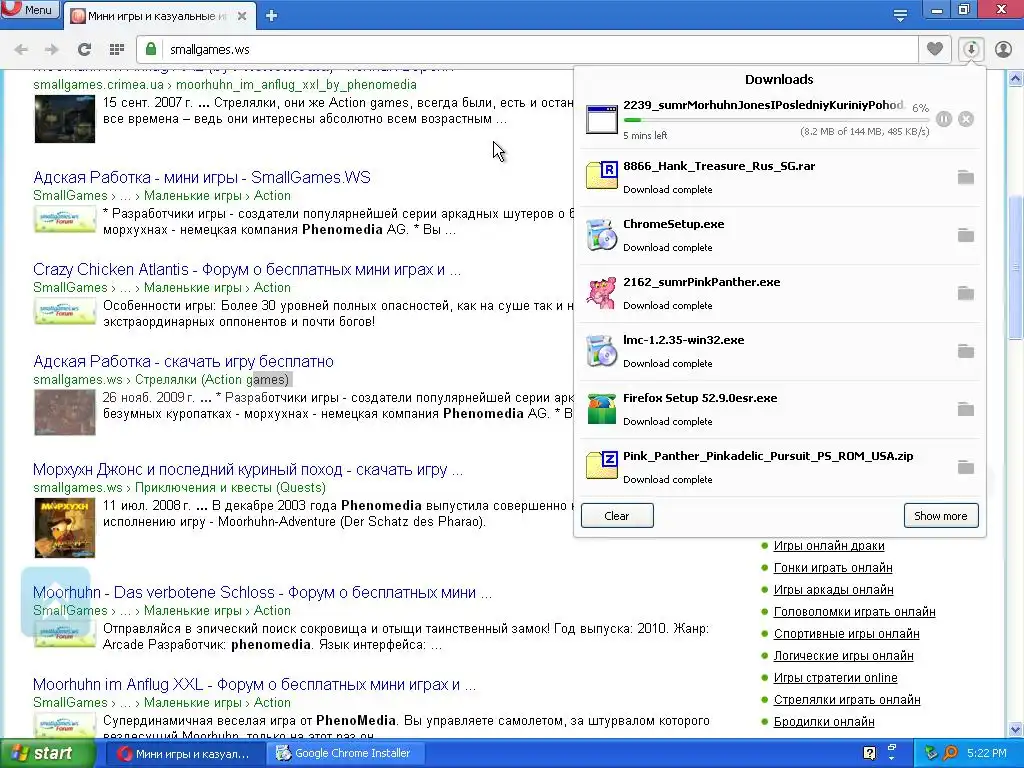The width and height of the screenshot is (1024, 768).
Task: Open folder for lmc-1.2.35-win32.exe
Action: [966, 351]
